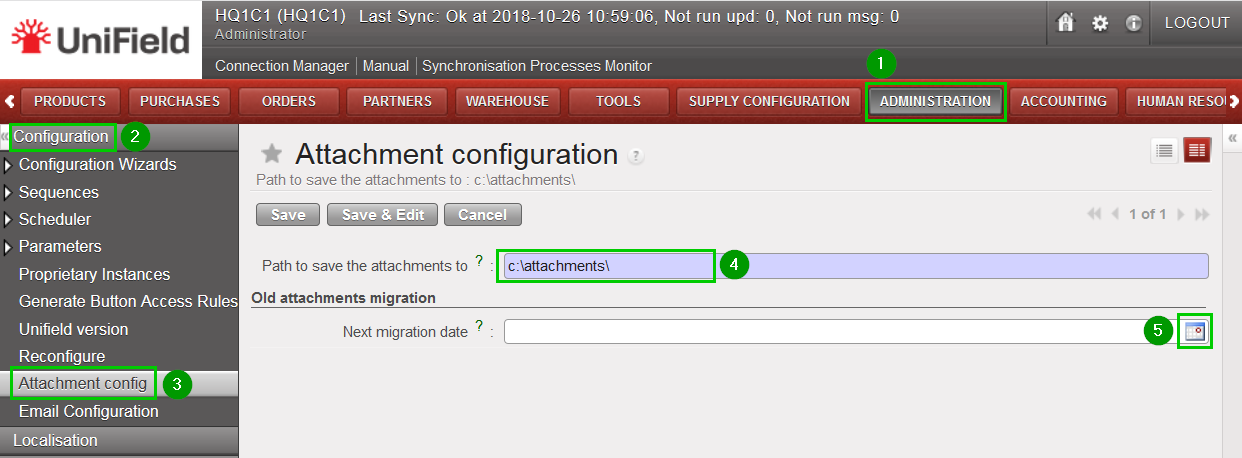The height and width of the screenshot is (458, 1242).
Task: Go to first record arrow
Action: pos(1093,214)
